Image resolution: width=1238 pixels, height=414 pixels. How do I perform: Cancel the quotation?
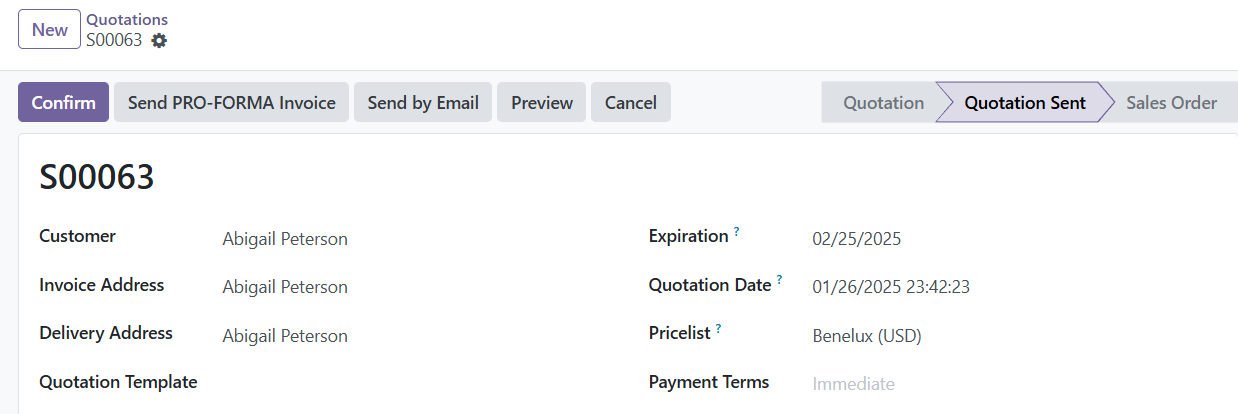(x=631, y=102)
